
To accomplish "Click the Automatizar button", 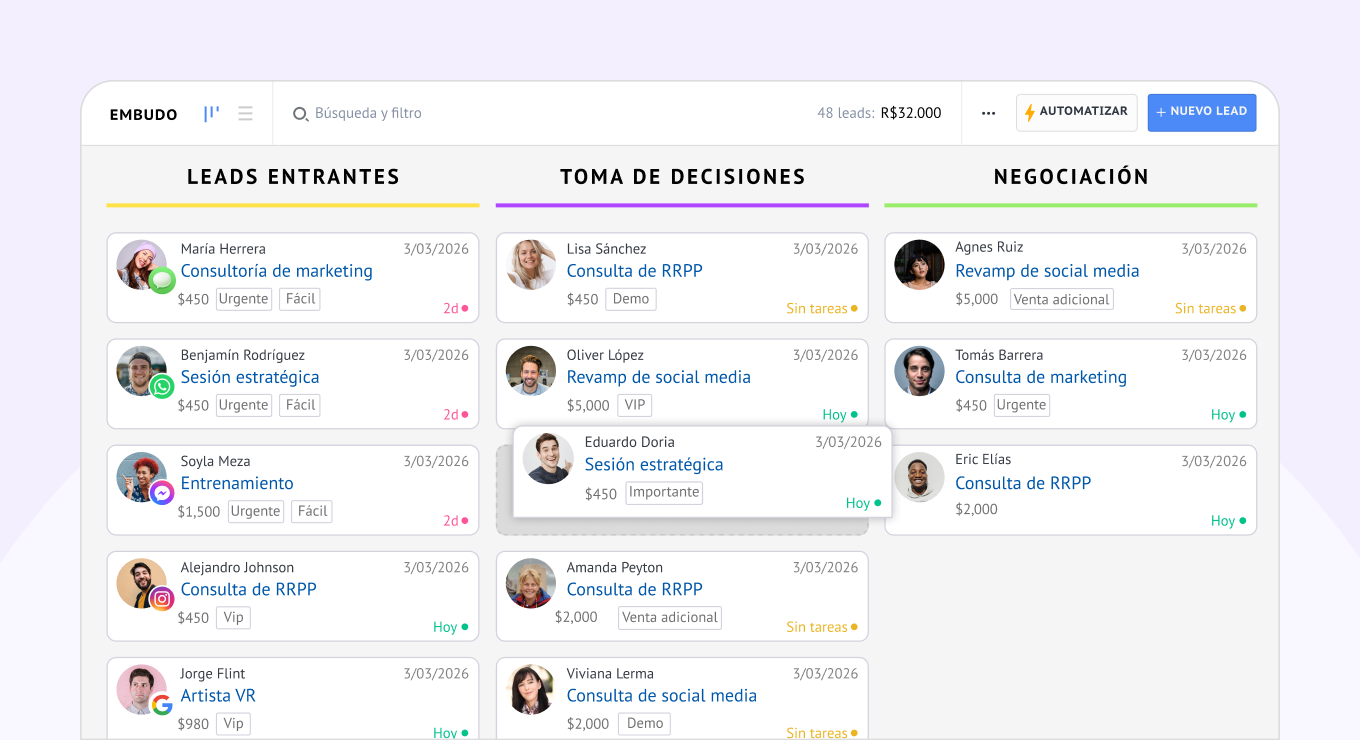I will 1077,112.
